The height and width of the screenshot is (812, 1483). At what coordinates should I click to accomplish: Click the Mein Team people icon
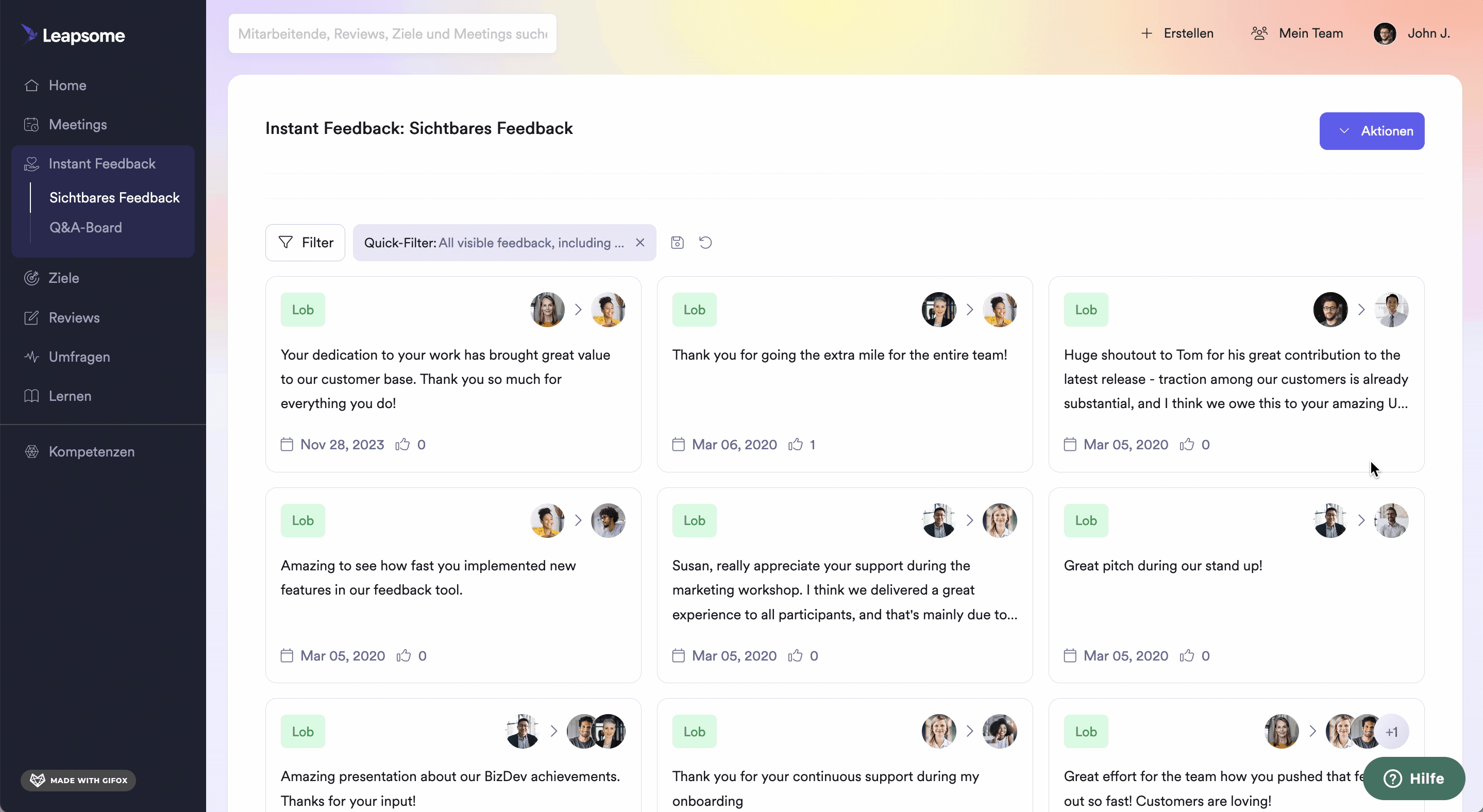1259,33
